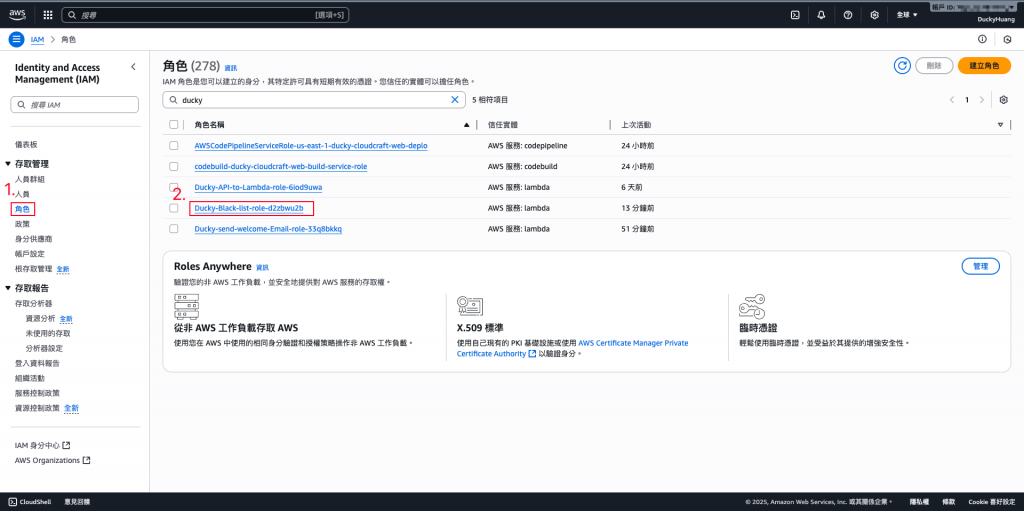Go to previous page of roles
1024x511 pixels.
pos(952,100)
